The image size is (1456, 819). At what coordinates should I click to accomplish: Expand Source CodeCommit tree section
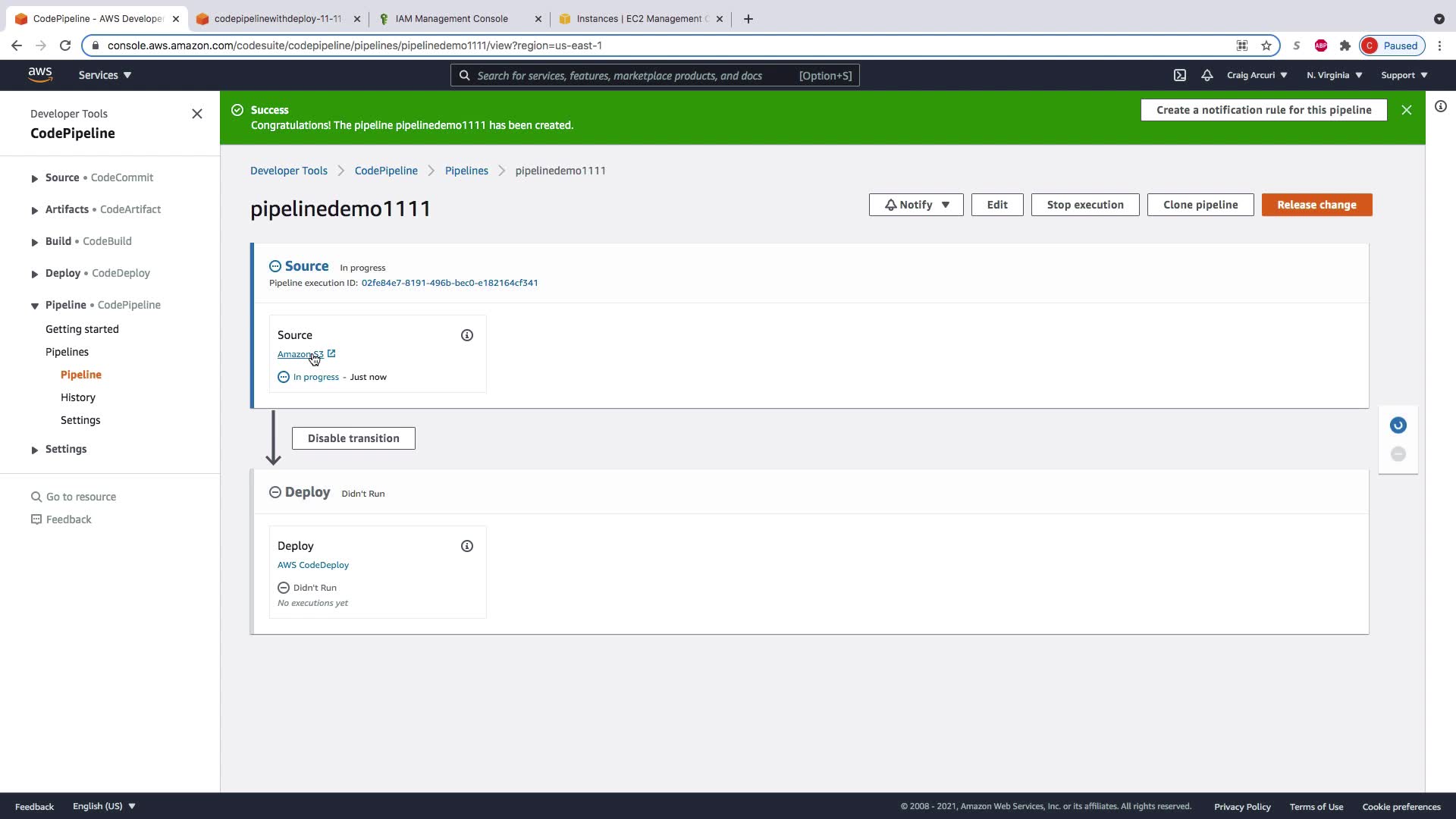click(x=35, y=178)
